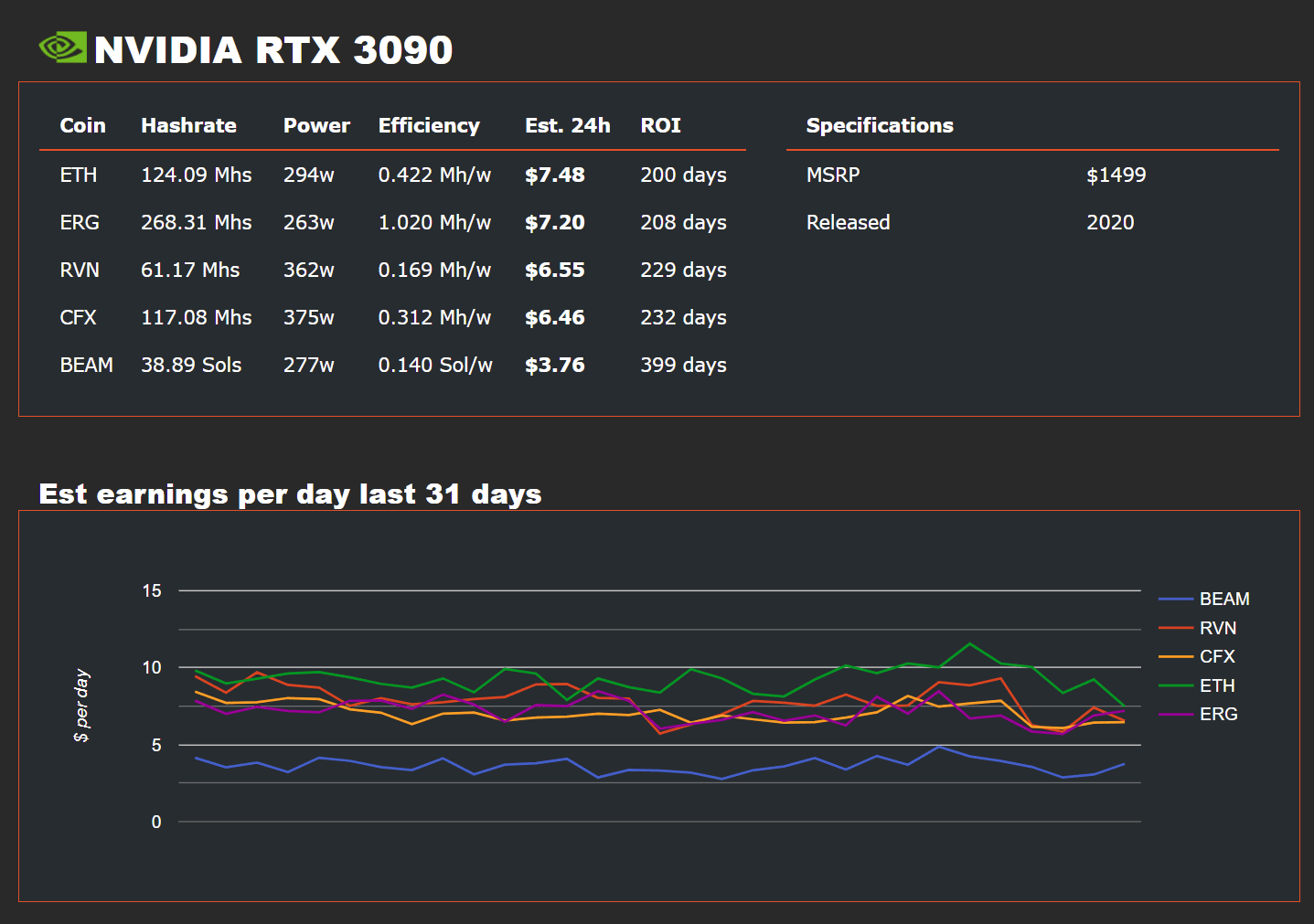The height and width of the screenshot is (924, 1314).
Task: Click the Efficiency column header
Action: click(429, 126)
